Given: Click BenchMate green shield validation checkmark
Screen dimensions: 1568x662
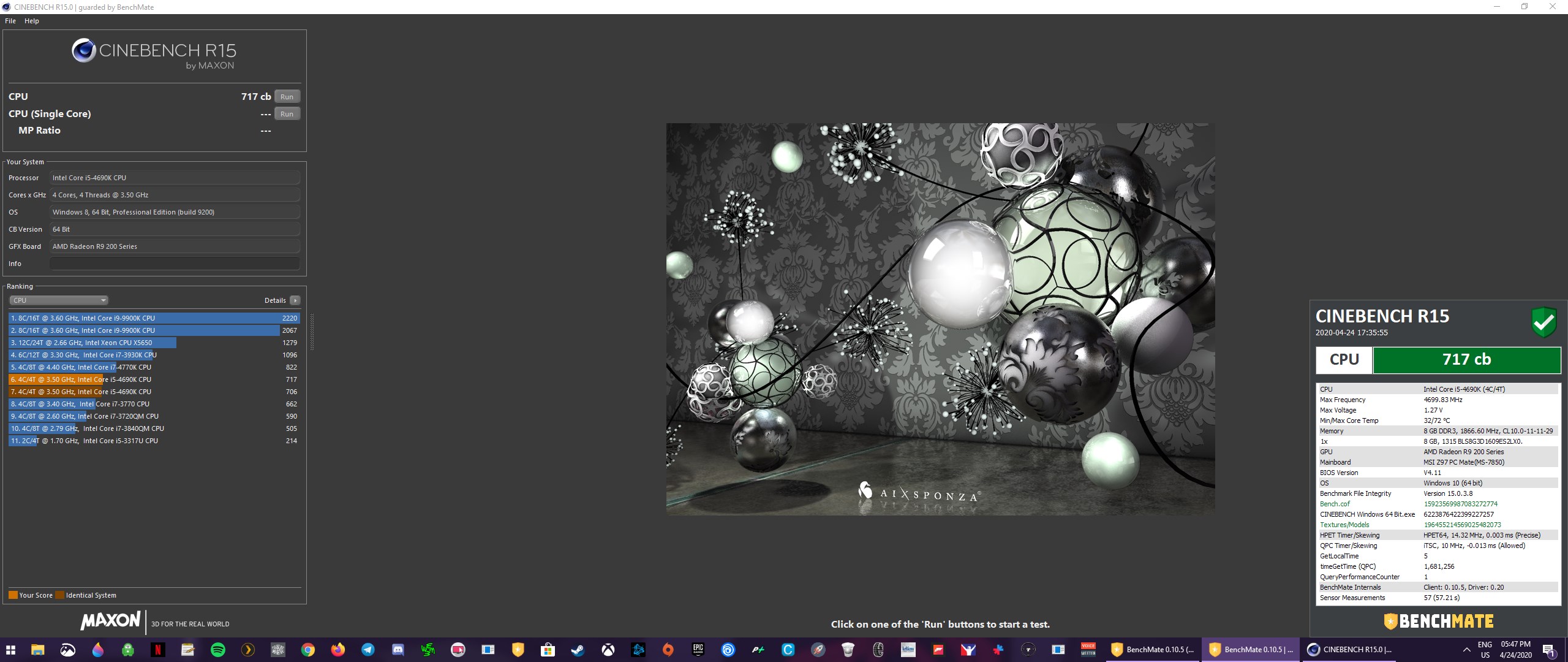Looking at the screenshot, I should (x=1544, y=322).
